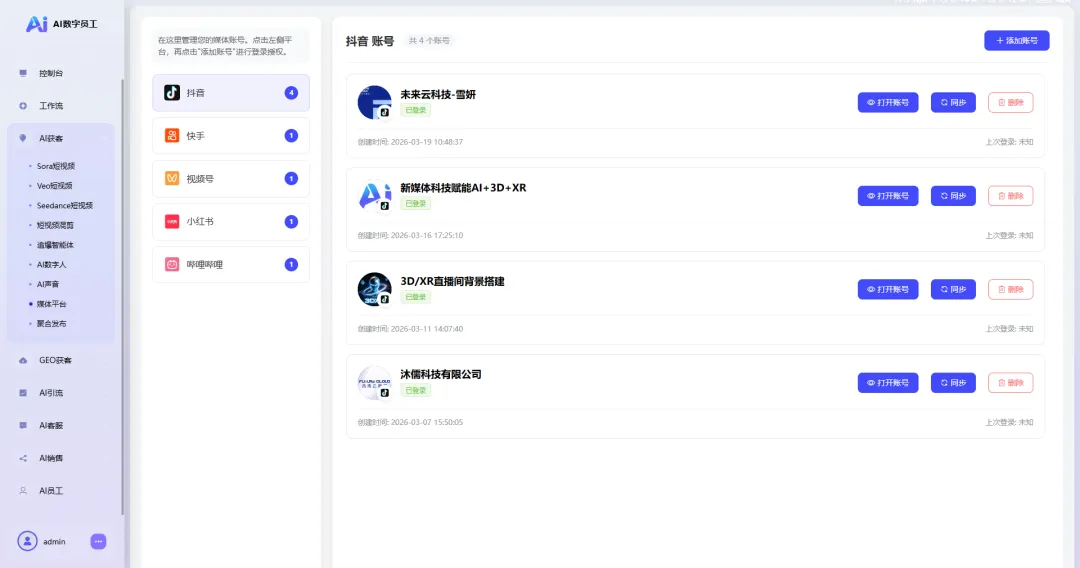Open account 3D/XR直播间背景搭建
Viewport: 1080px width, 568px height.
(x=888, y=289)
